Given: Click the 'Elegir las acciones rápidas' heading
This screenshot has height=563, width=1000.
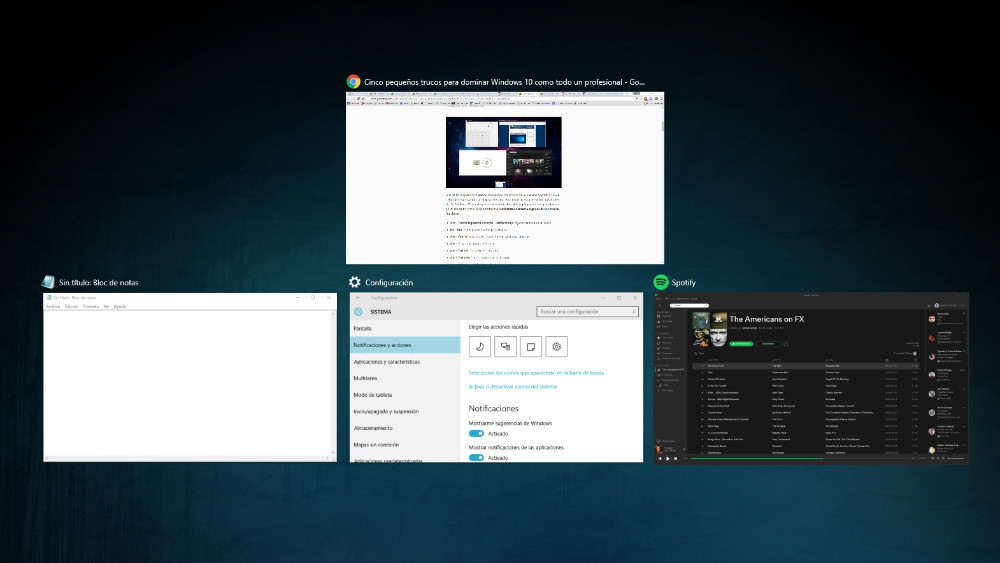Looking at the screenshot, I should (x=498, y=327).
